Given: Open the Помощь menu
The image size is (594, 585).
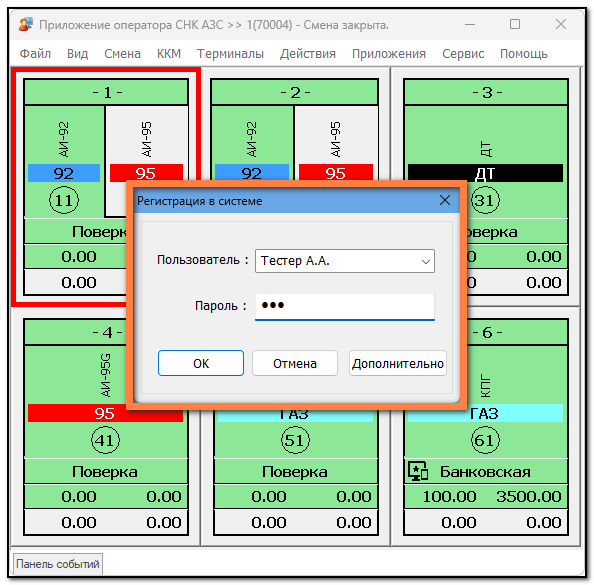Looking at the screenshot, I should tap(524, 54).
